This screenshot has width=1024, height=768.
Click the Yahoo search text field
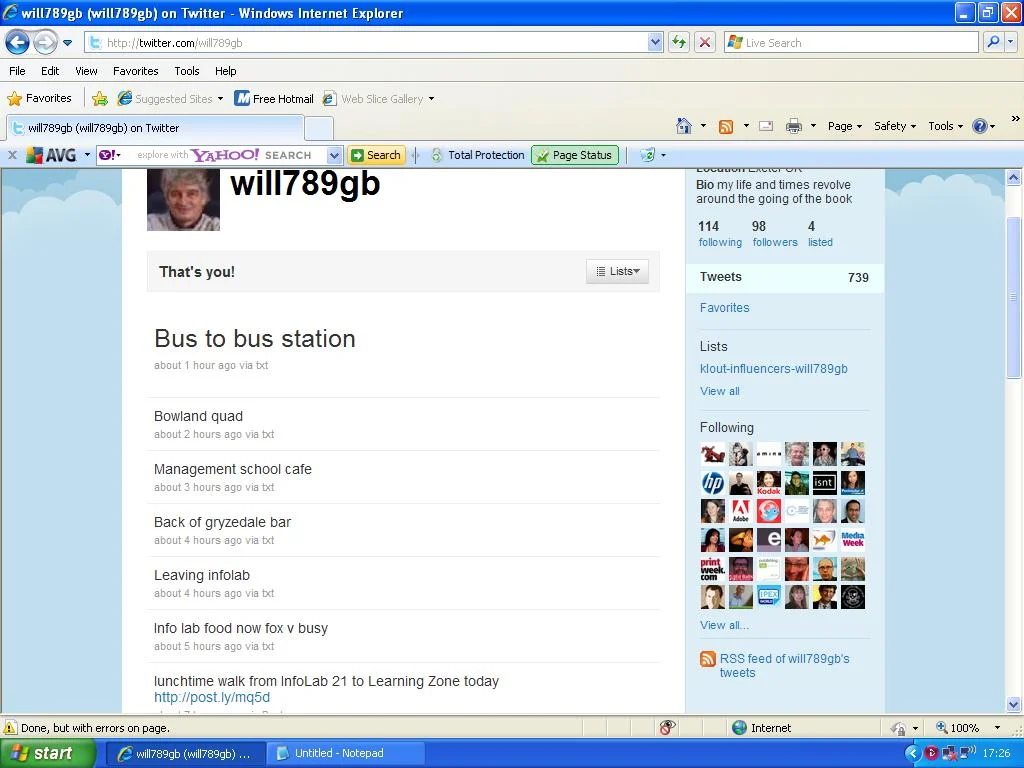coord(225,155)
